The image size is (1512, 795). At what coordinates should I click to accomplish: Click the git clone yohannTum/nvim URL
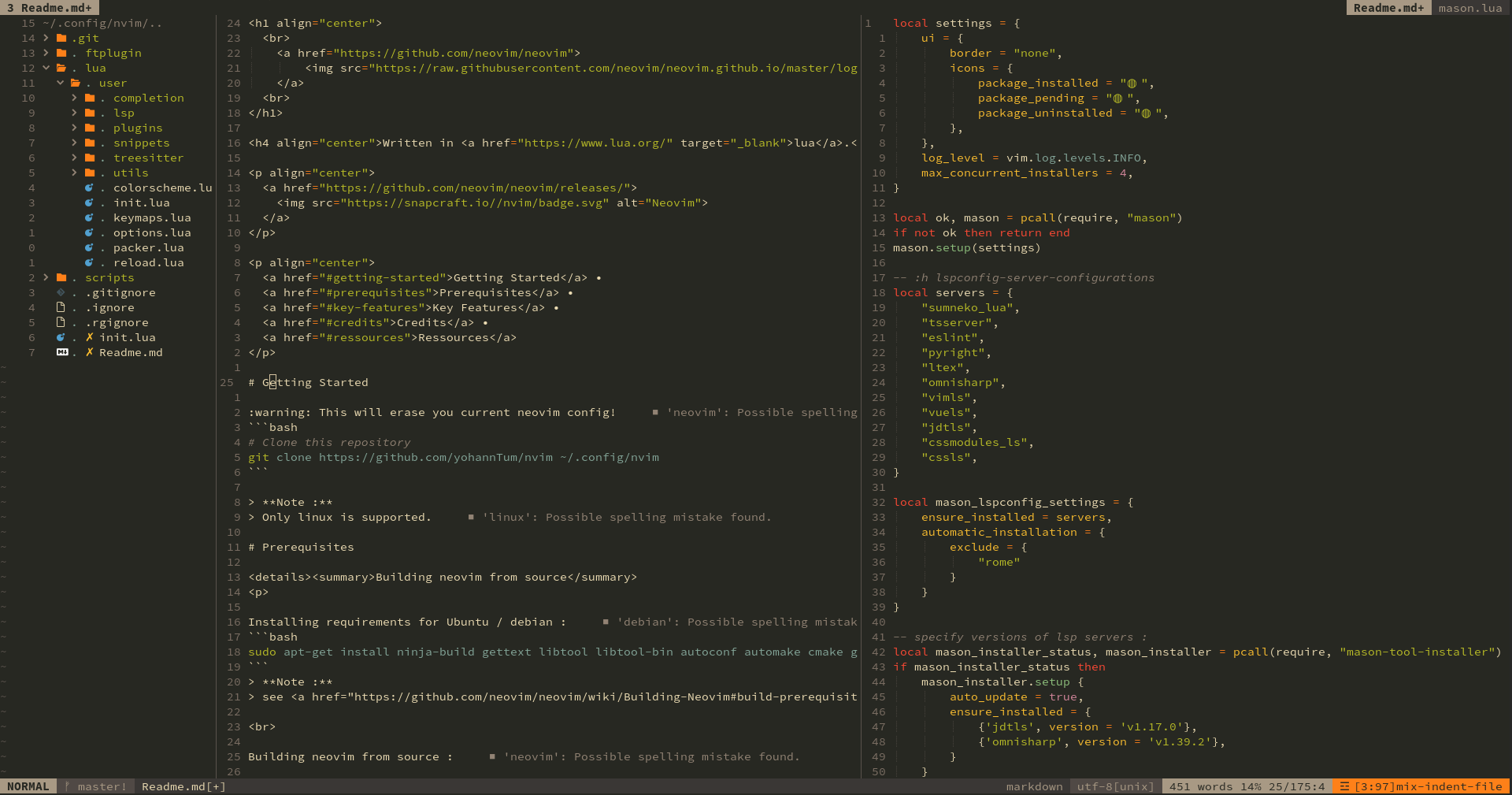(435, 457)
